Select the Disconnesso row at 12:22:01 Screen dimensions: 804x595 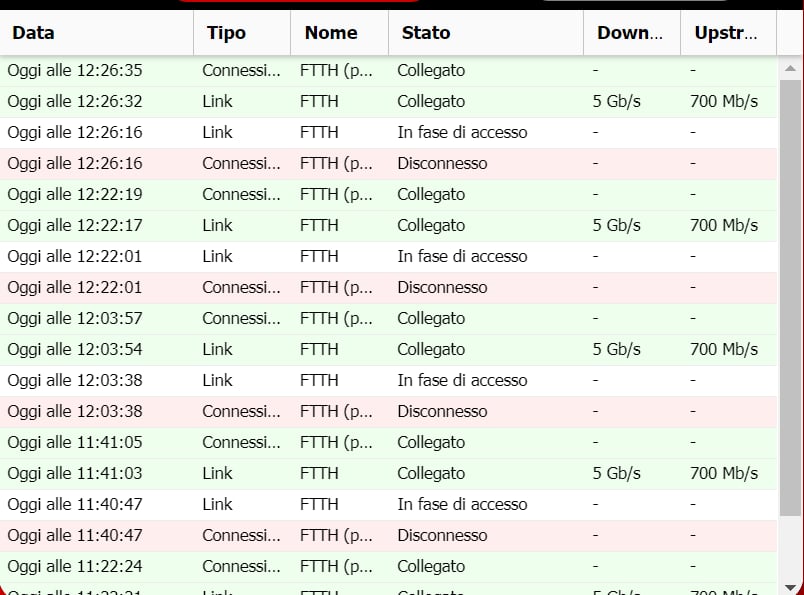click(x=442, y=288)
